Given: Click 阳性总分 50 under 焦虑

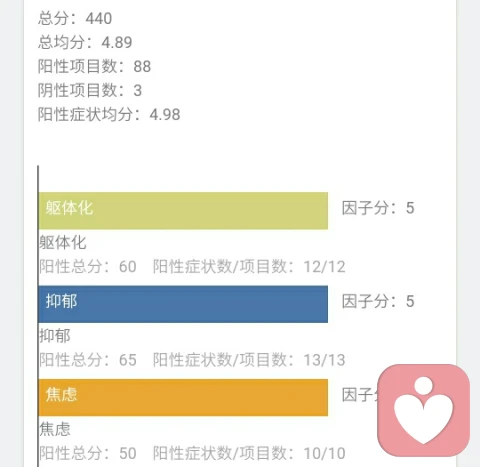Looking at the screenshot, I should click(x=88, y=453).
